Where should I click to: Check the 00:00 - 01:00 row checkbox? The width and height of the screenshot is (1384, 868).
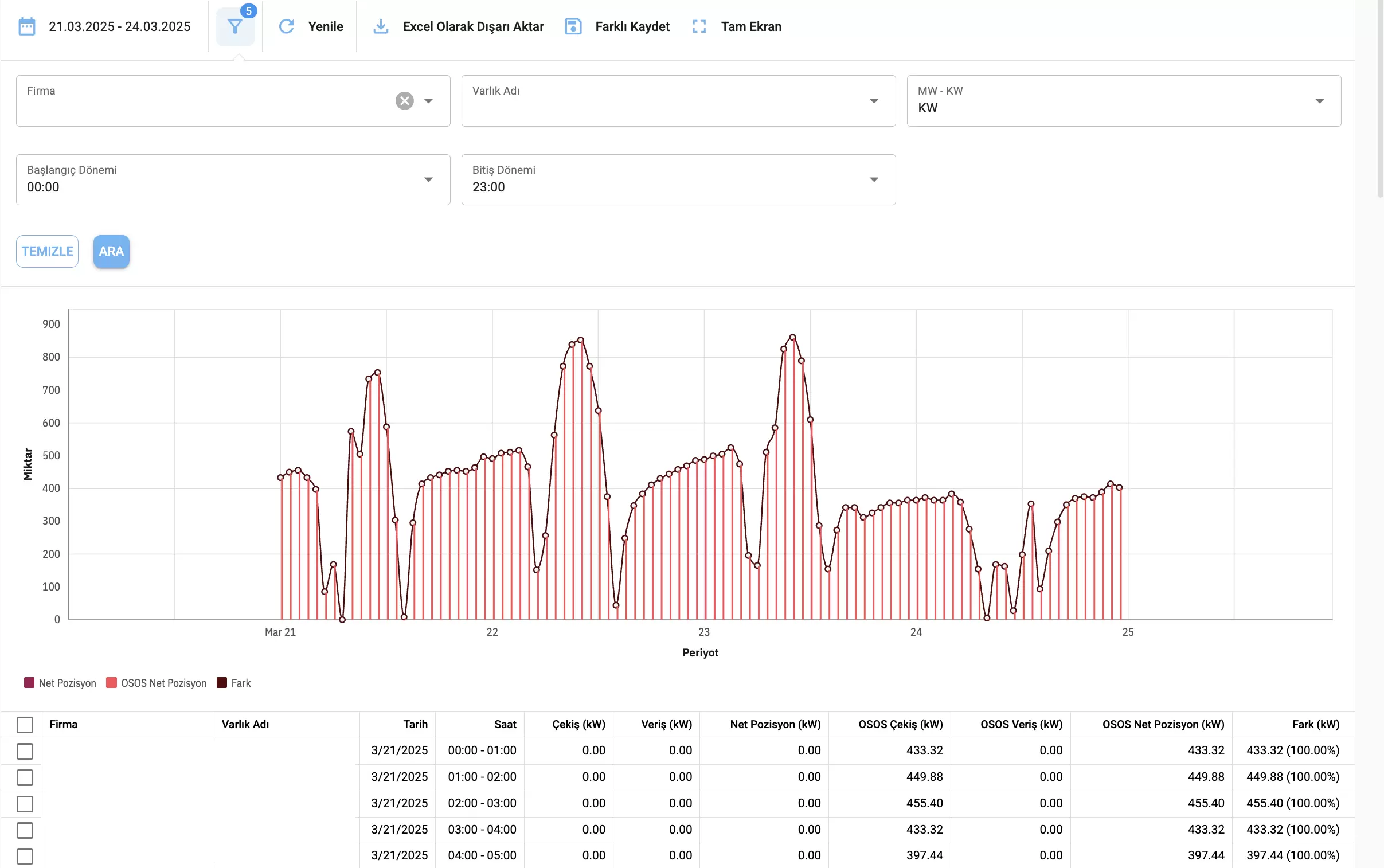coord(25,751)
